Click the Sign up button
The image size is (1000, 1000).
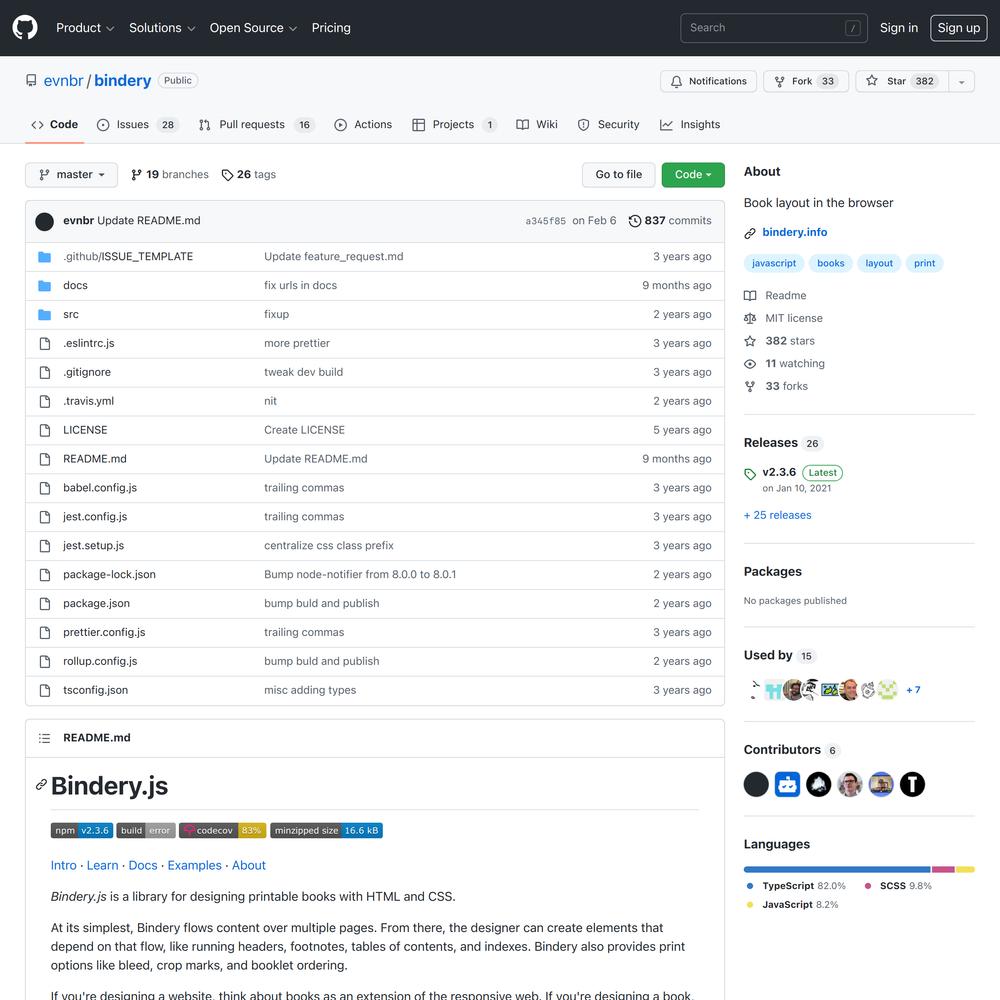click(959, 28)
